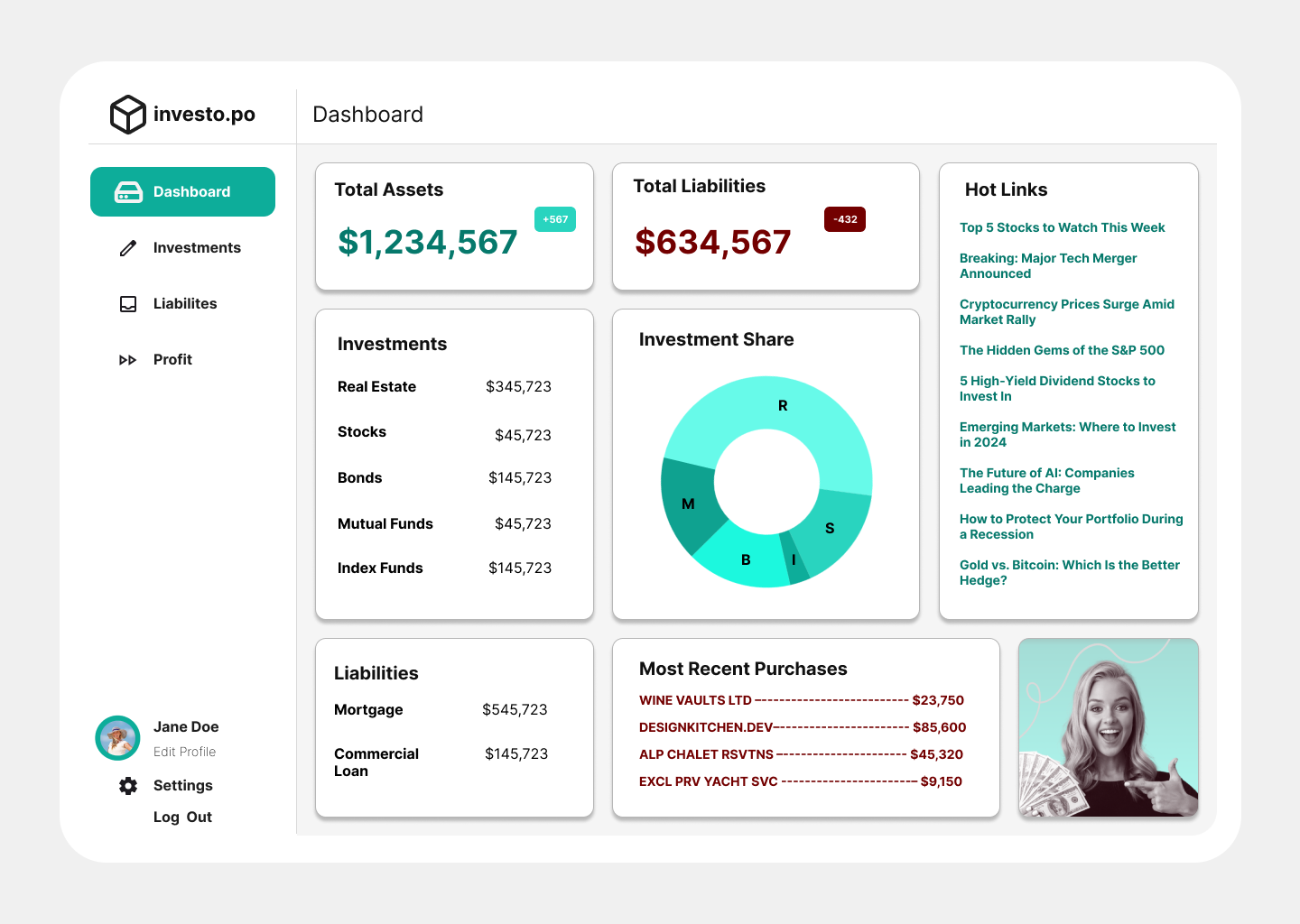The width and height of the screenshot is (1300, 924).
Task: Select the S colored wedge in the chart
Action: (x=830, y=529)
